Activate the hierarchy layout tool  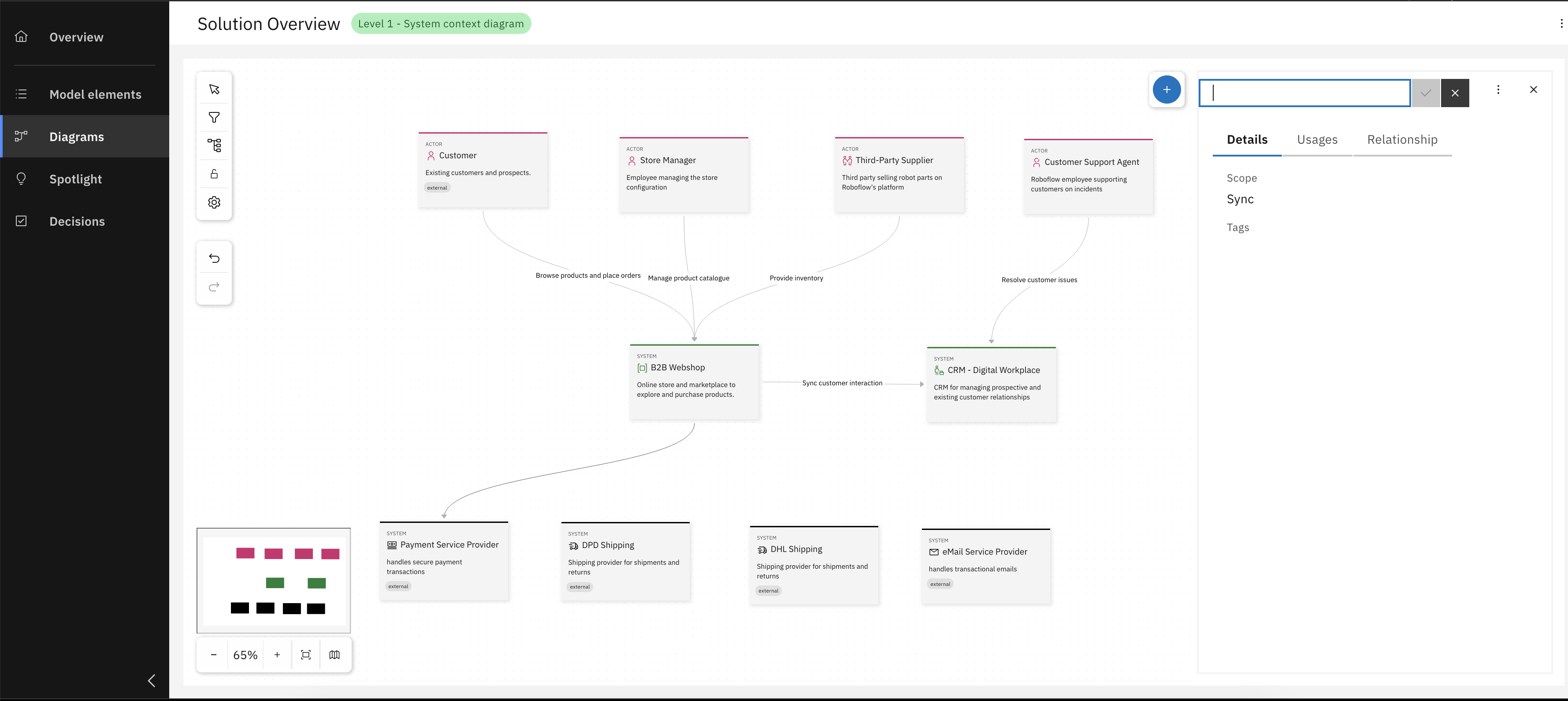(x=214, y=145)
